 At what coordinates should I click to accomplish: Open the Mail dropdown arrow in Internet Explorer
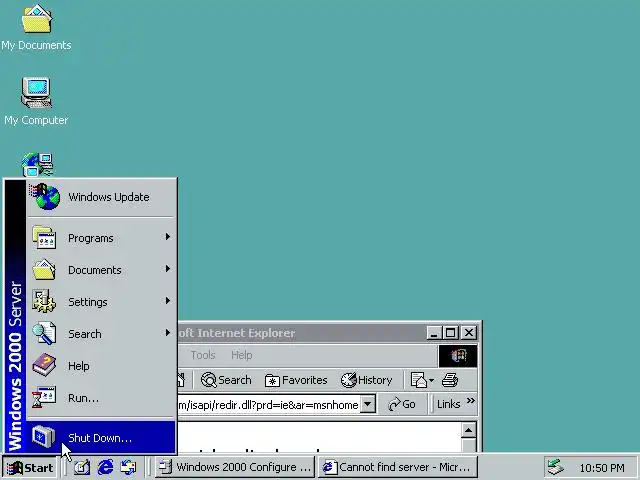click(x=431, y=380)
